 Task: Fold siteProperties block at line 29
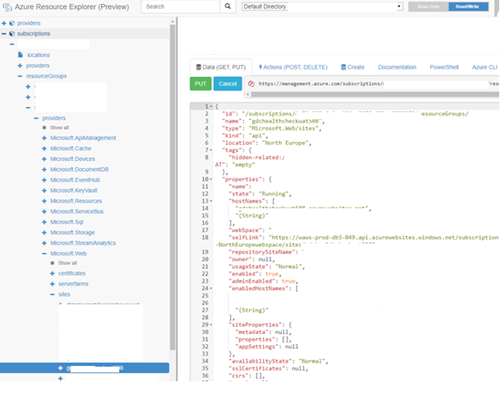click(x=211, y=325)
